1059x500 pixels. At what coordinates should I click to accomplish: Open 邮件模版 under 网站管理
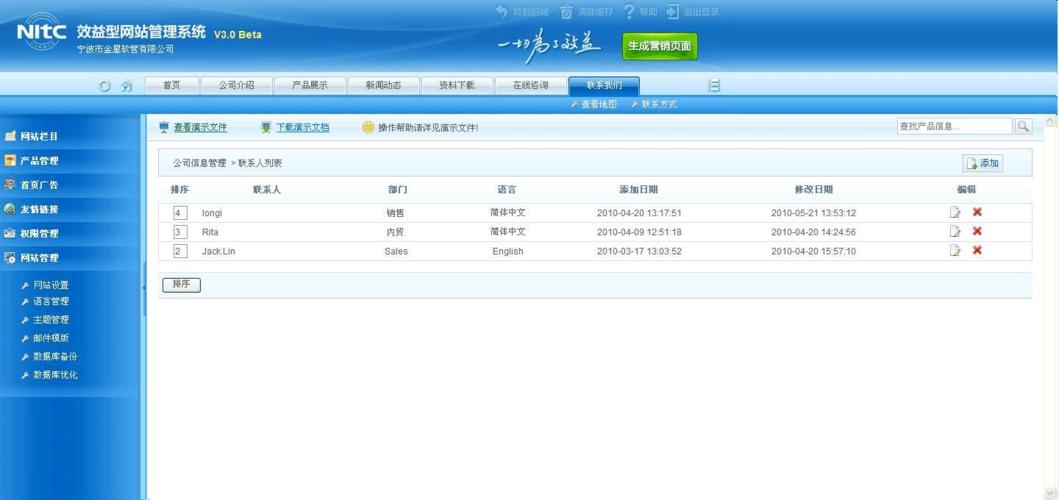[51, 339]
